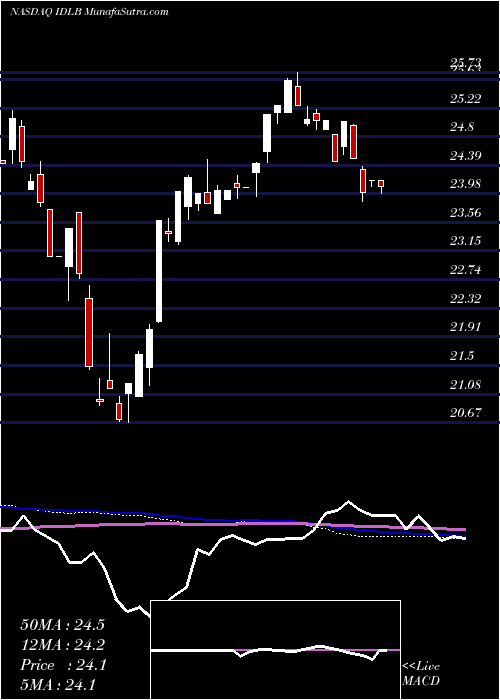Viewport: 500px width, 700px height.
Task: Click the 50MA : 24.5 reading
Action: [62, 625]
